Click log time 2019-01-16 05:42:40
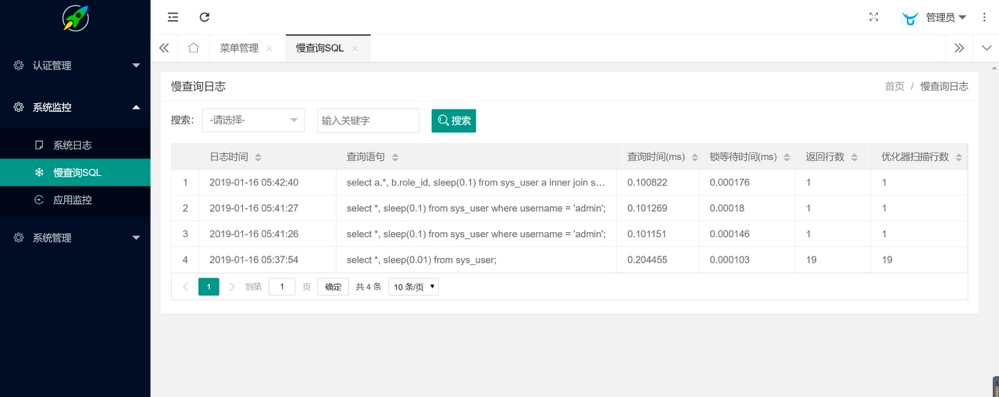 point(254,183)
